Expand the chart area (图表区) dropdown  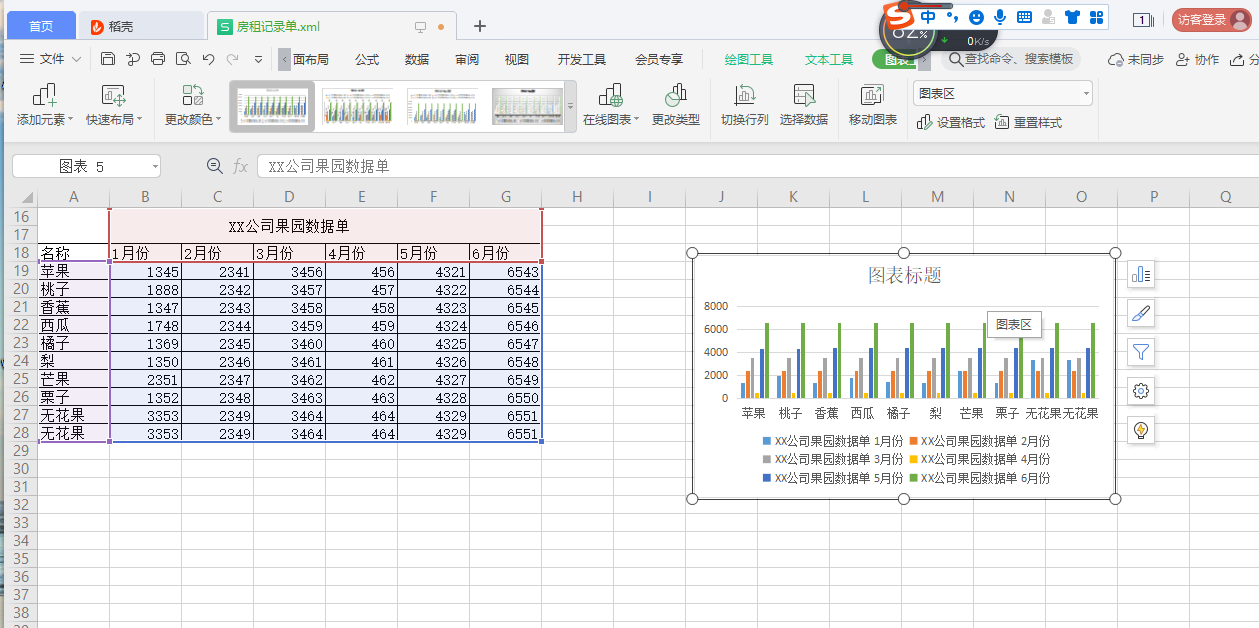(1086, 94)
